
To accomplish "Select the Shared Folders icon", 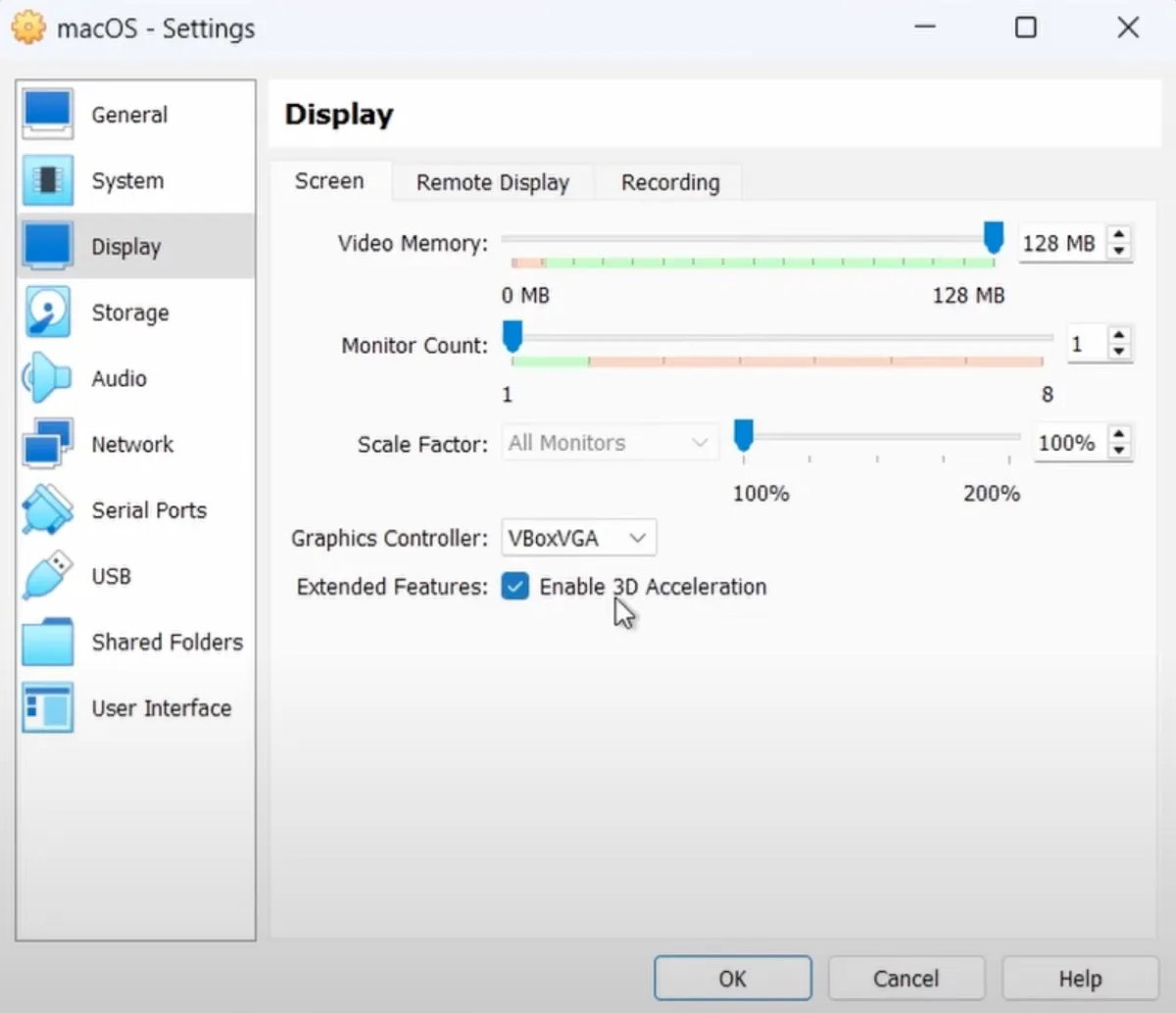I will (x=47, y=642).
